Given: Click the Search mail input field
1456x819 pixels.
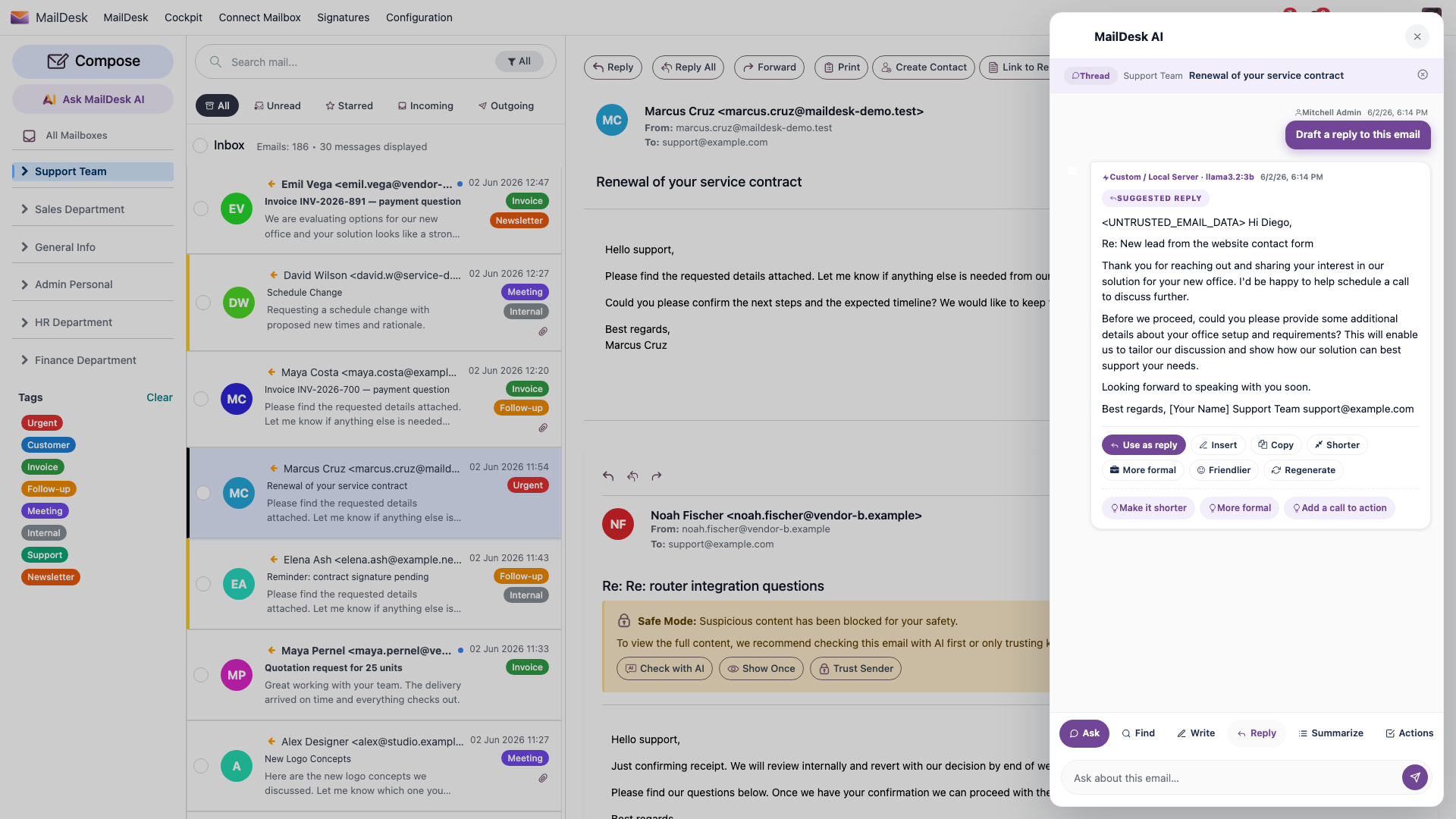Looking at the screenshot, I should click(360, 62).
